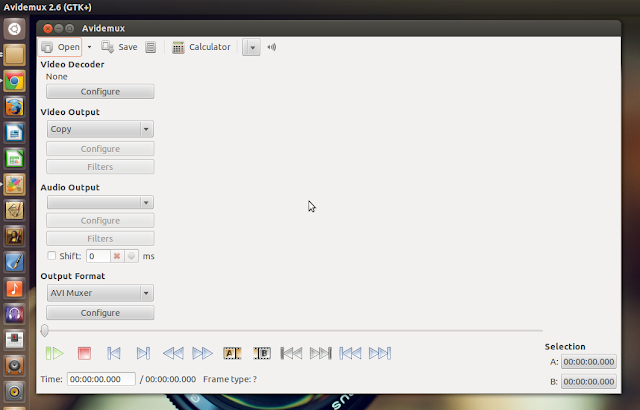
Task: Clear the Shift value with the red X
Action: 117,256
